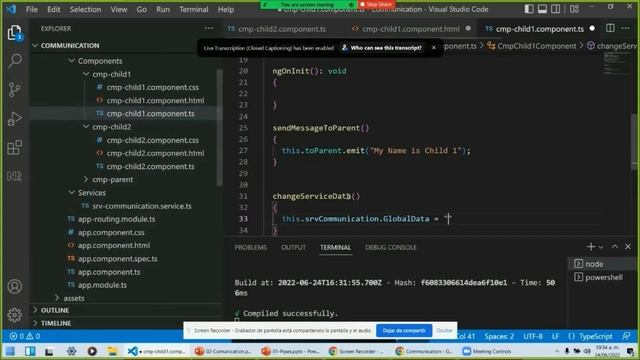Toggle primary side bar layout icon

coord(529,9)
